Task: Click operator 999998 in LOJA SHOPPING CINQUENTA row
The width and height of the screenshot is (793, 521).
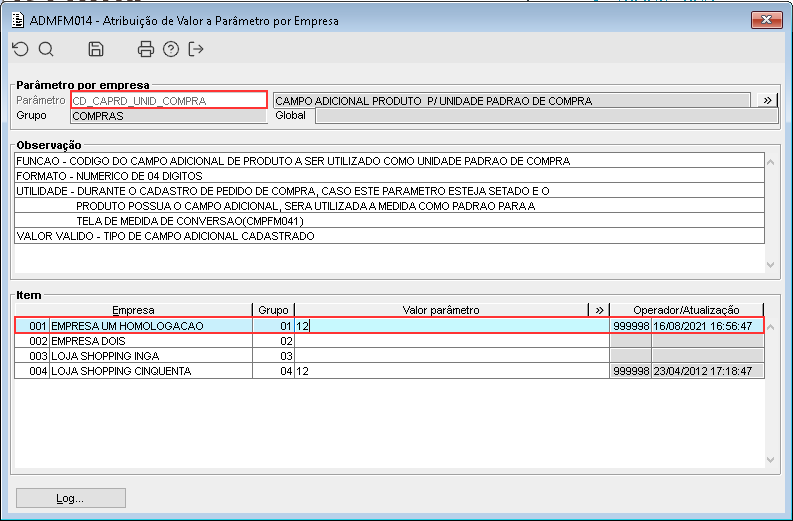Action: pos(631,371)
